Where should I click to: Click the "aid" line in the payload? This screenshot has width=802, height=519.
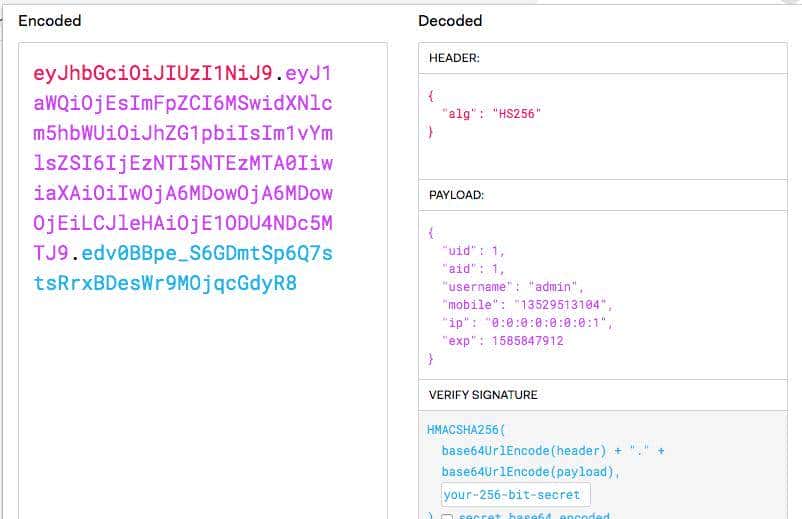click(470, 268)
